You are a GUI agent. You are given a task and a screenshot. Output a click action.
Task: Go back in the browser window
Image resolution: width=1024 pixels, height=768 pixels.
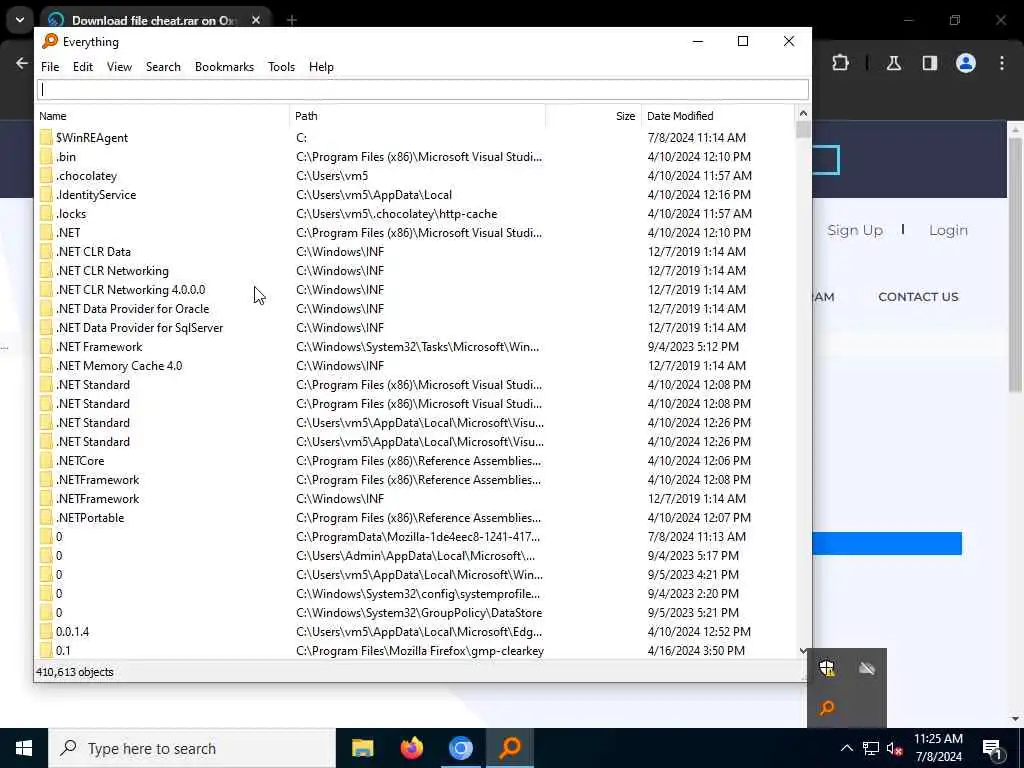(x=22, y=63)
